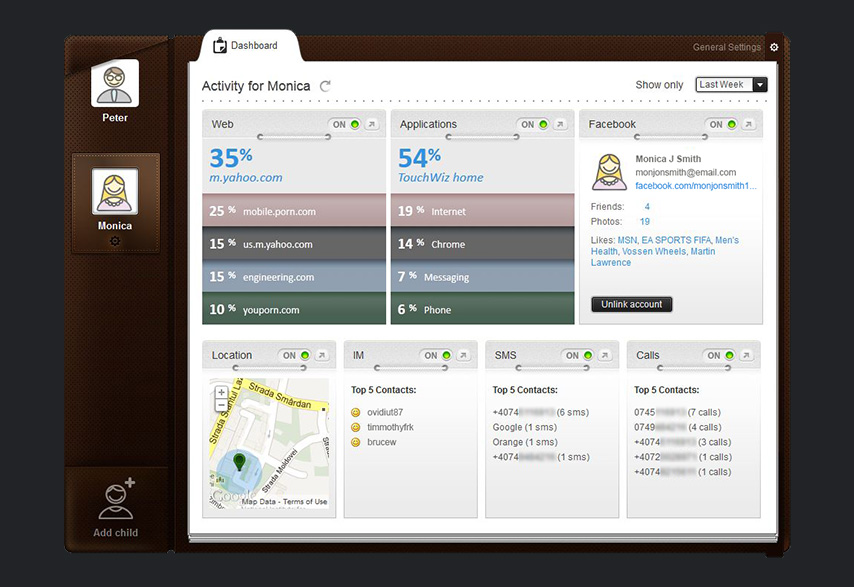854x587 pixels.
Task: Click the (4 calls) contact entry
Action: coord(678,427)
